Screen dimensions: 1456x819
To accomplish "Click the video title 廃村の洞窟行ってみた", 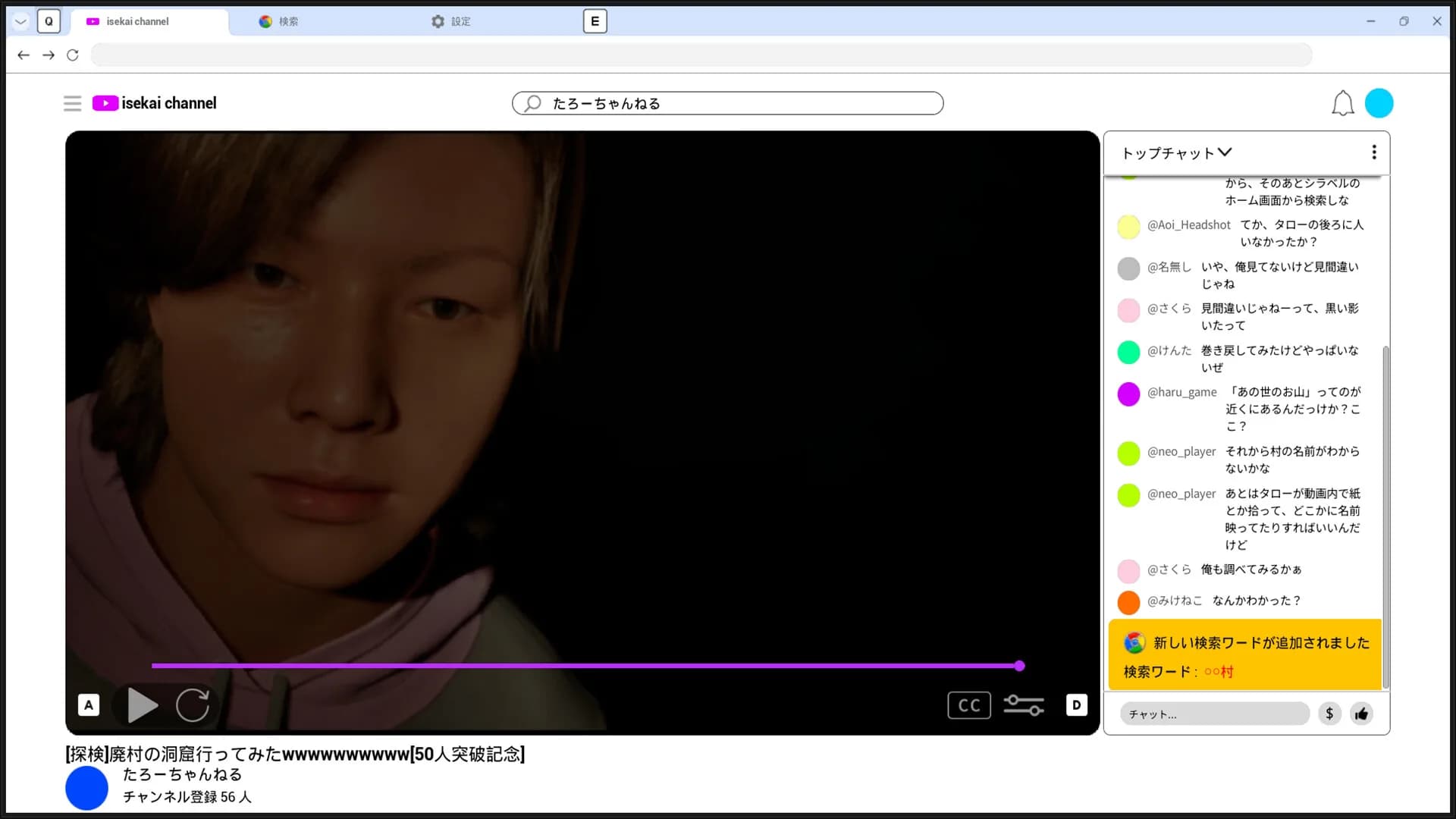I will pyautogui.click(x=295, y=754).
